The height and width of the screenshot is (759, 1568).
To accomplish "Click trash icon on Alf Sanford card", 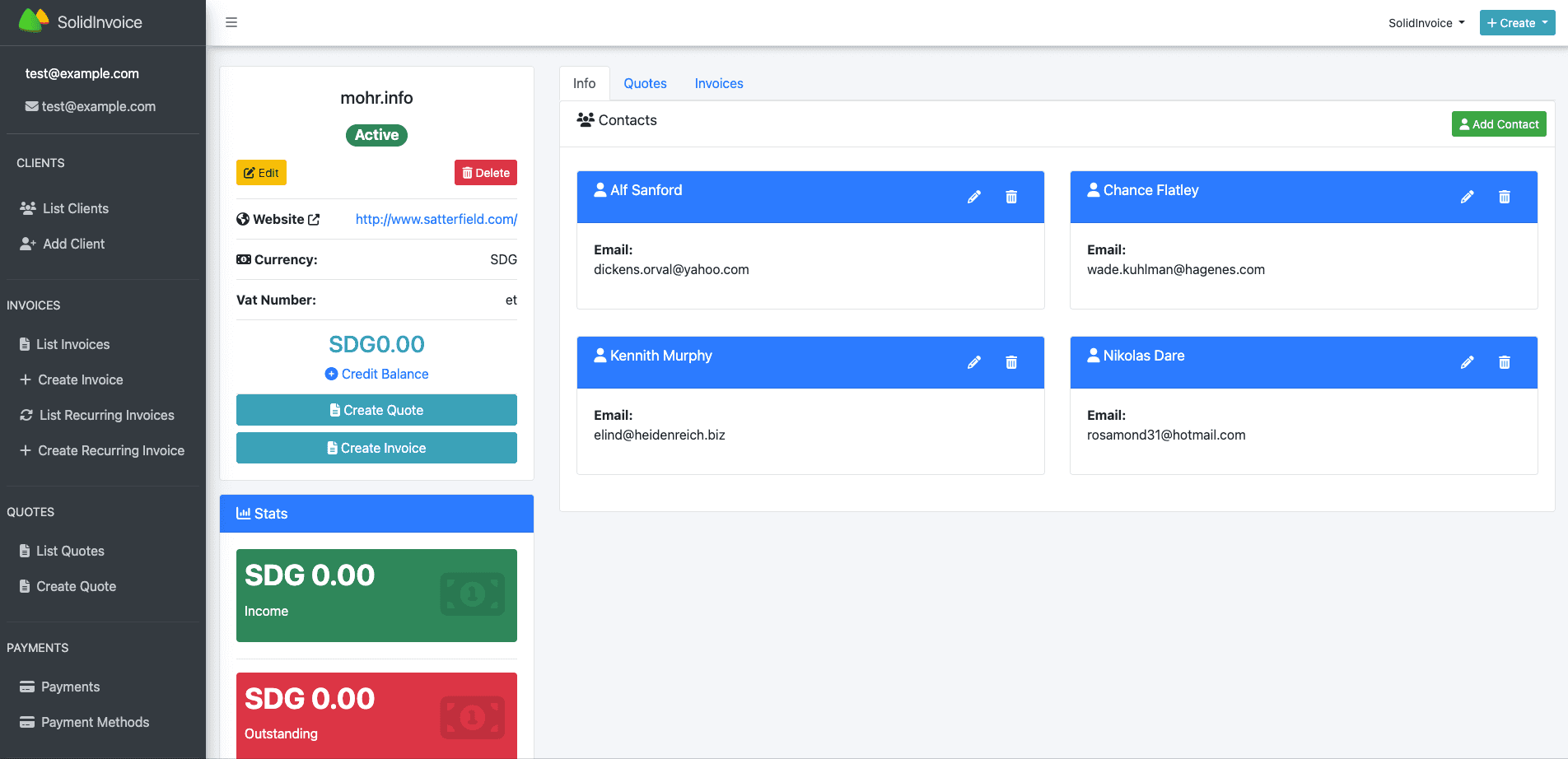I will (x=1011, y=197).
